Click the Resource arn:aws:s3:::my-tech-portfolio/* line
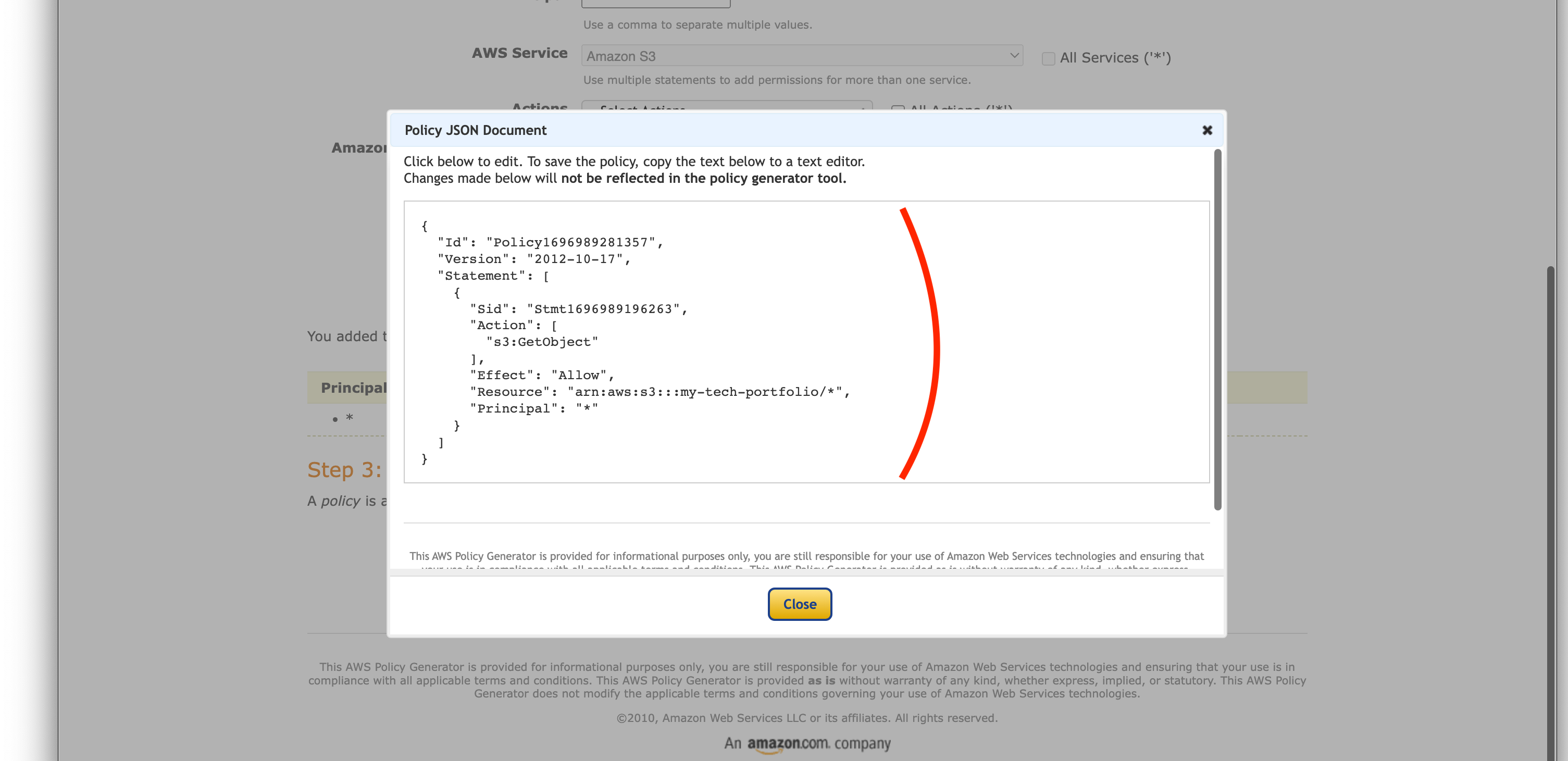 coord(660,392)
